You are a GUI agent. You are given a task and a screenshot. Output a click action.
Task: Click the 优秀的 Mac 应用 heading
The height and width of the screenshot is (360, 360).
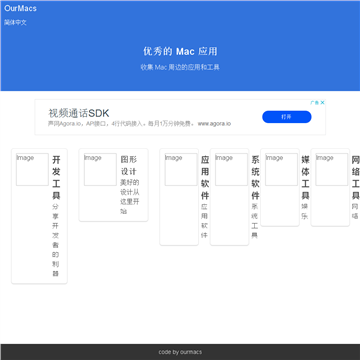pyautogui.click(x=180, y=51)
